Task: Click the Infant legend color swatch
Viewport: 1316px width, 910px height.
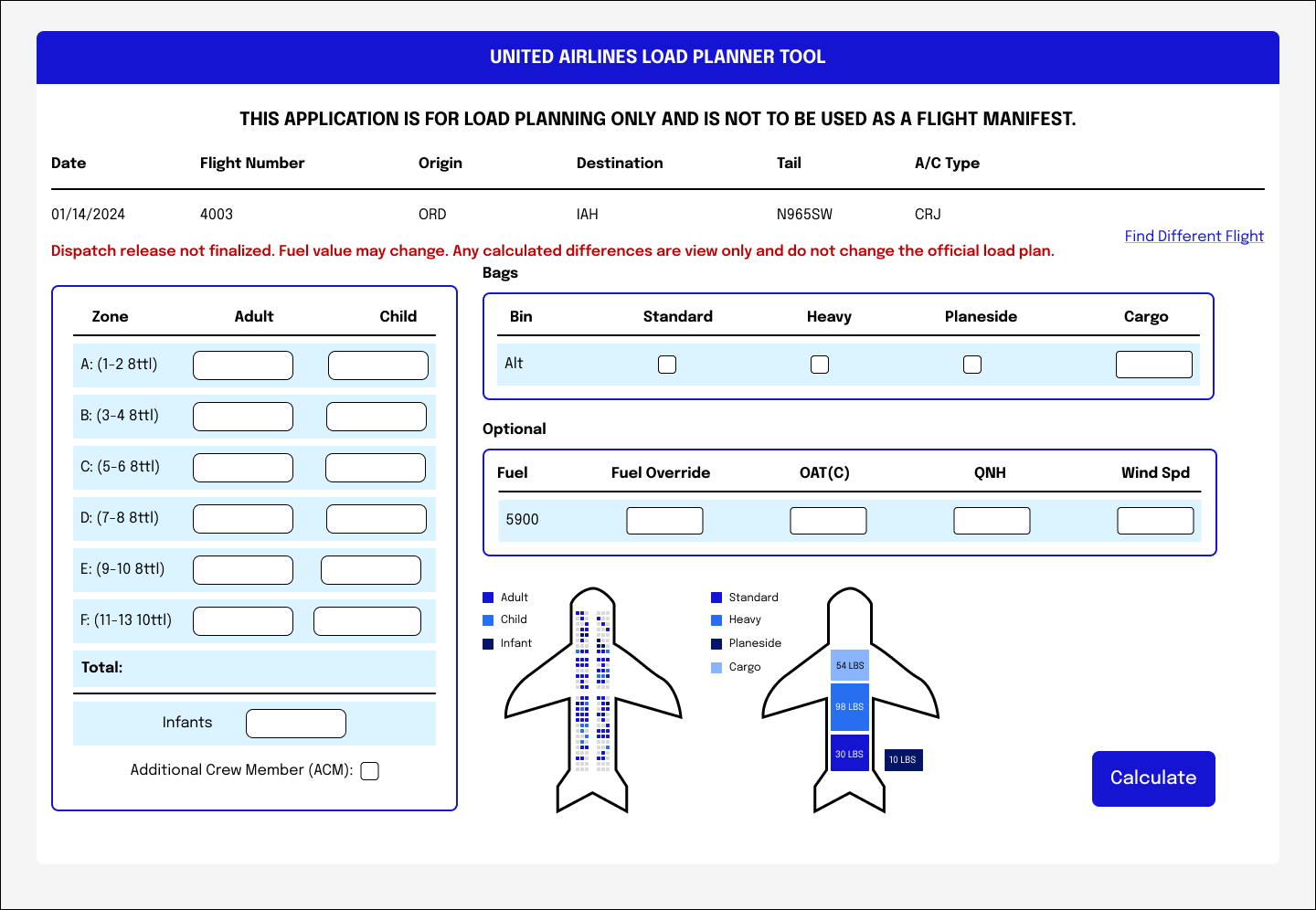Action: (488, 644)
